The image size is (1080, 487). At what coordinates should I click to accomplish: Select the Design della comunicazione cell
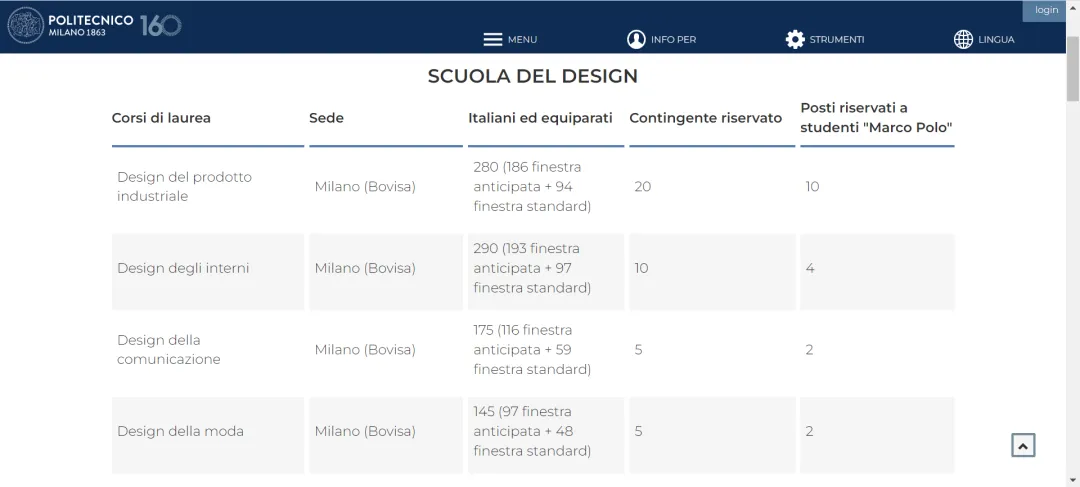pos(207,350)
